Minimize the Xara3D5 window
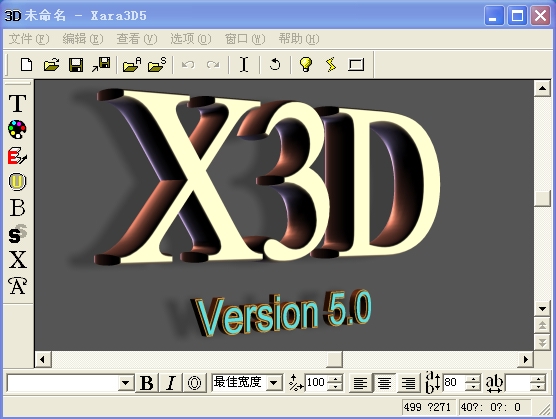Viewport: 556px width, 419px height. (x=494, y=16)
